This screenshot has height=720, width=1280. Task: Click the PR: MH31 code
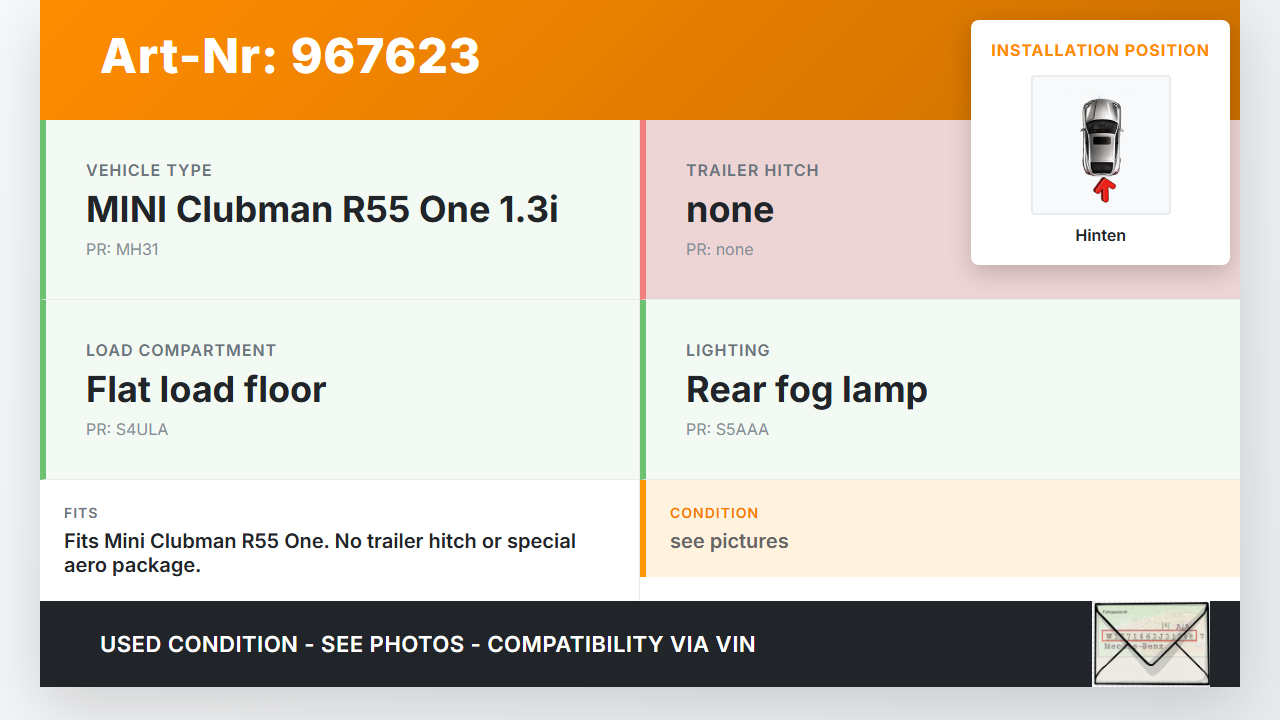[122, 250]
